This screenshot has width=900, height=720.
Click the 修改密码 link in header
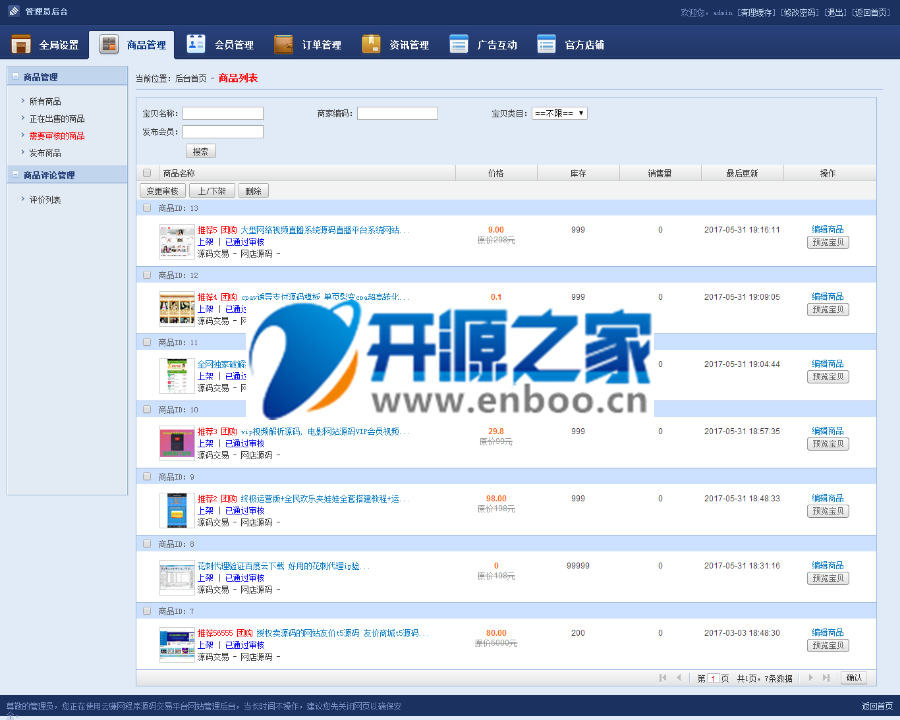pyautogui.click(x=800, y=12)
